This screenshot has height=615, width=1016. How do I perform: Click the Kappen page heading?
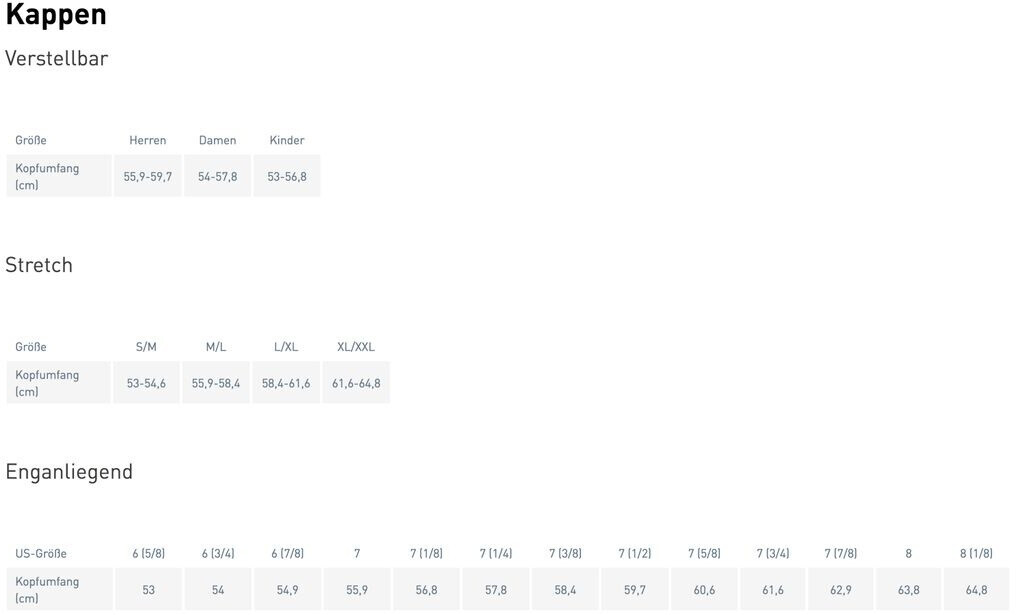coord(56,15)
